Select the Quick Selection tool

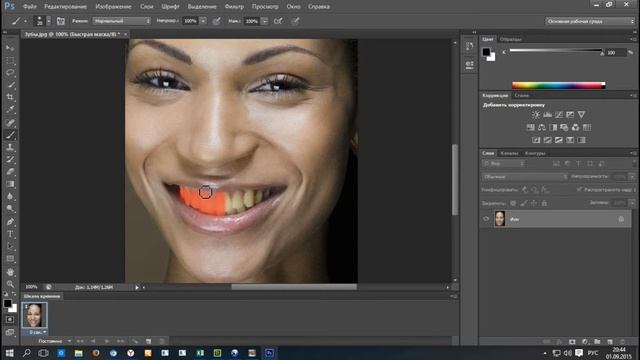click(10, 85)
